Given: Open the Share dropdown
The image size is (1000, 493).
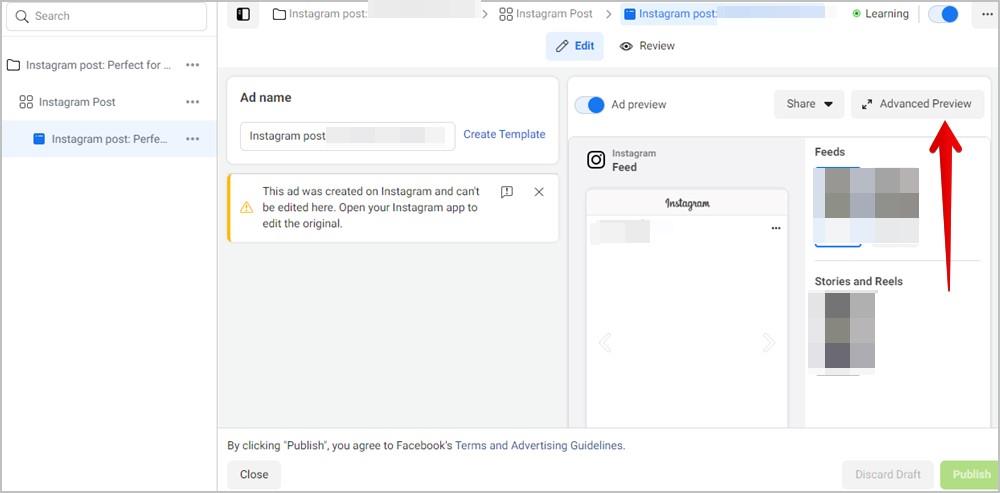Looking at the screenshot, I should (x=809, y=104).
